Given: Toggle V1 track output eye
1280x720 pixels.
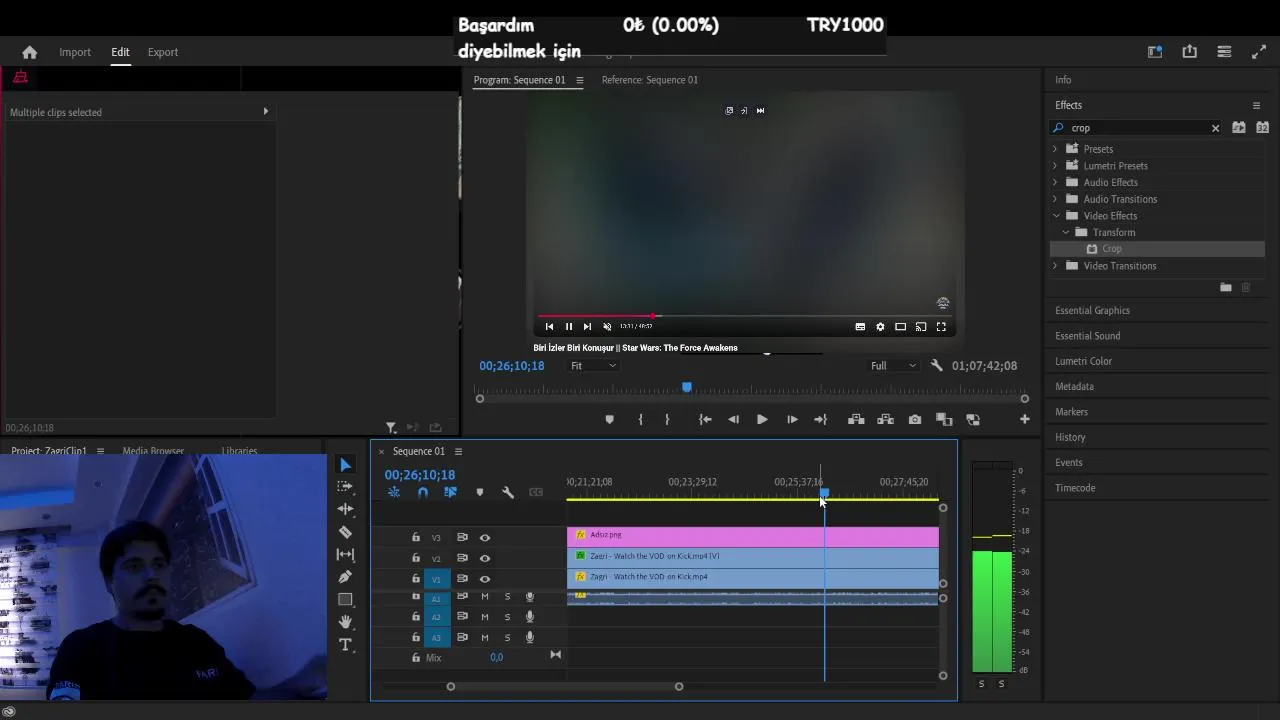Looking at the screenshot, I should 485,579.
